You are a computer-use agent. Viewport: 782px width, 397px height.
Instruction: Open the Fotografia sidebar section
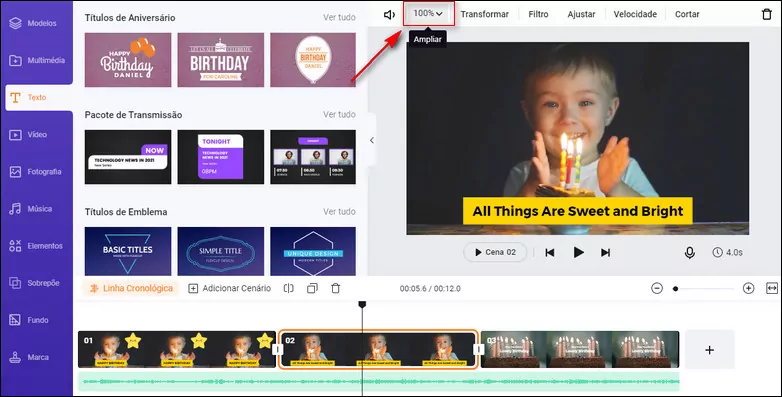[x=35, y=172]
